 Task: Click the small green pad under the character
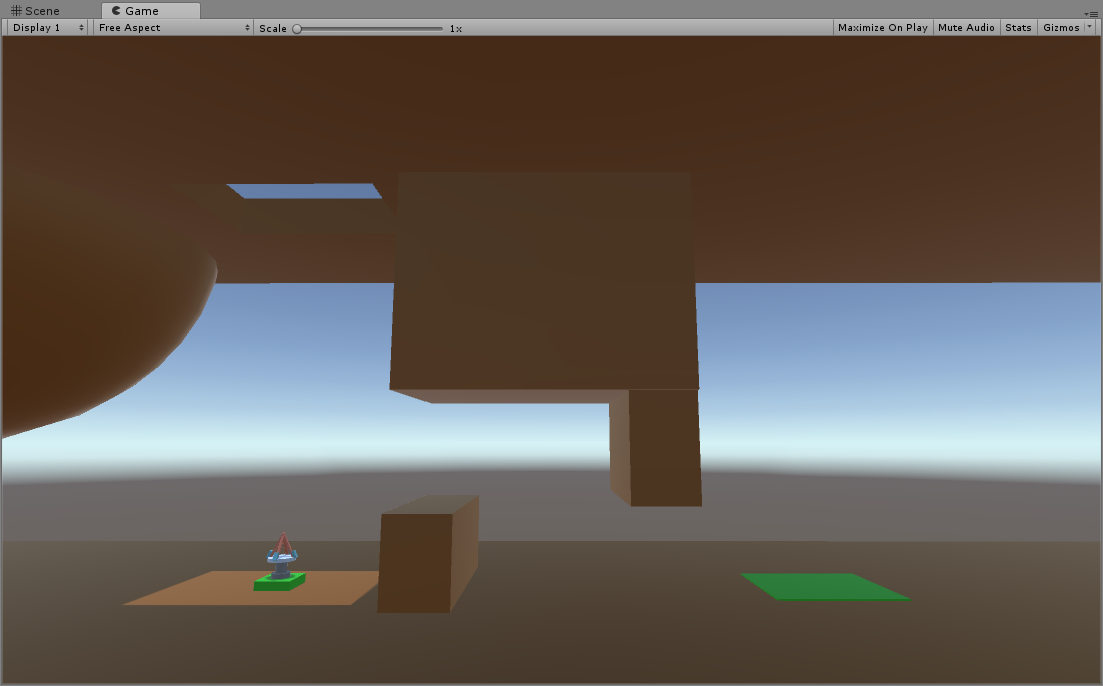click(x=279, y=582)
